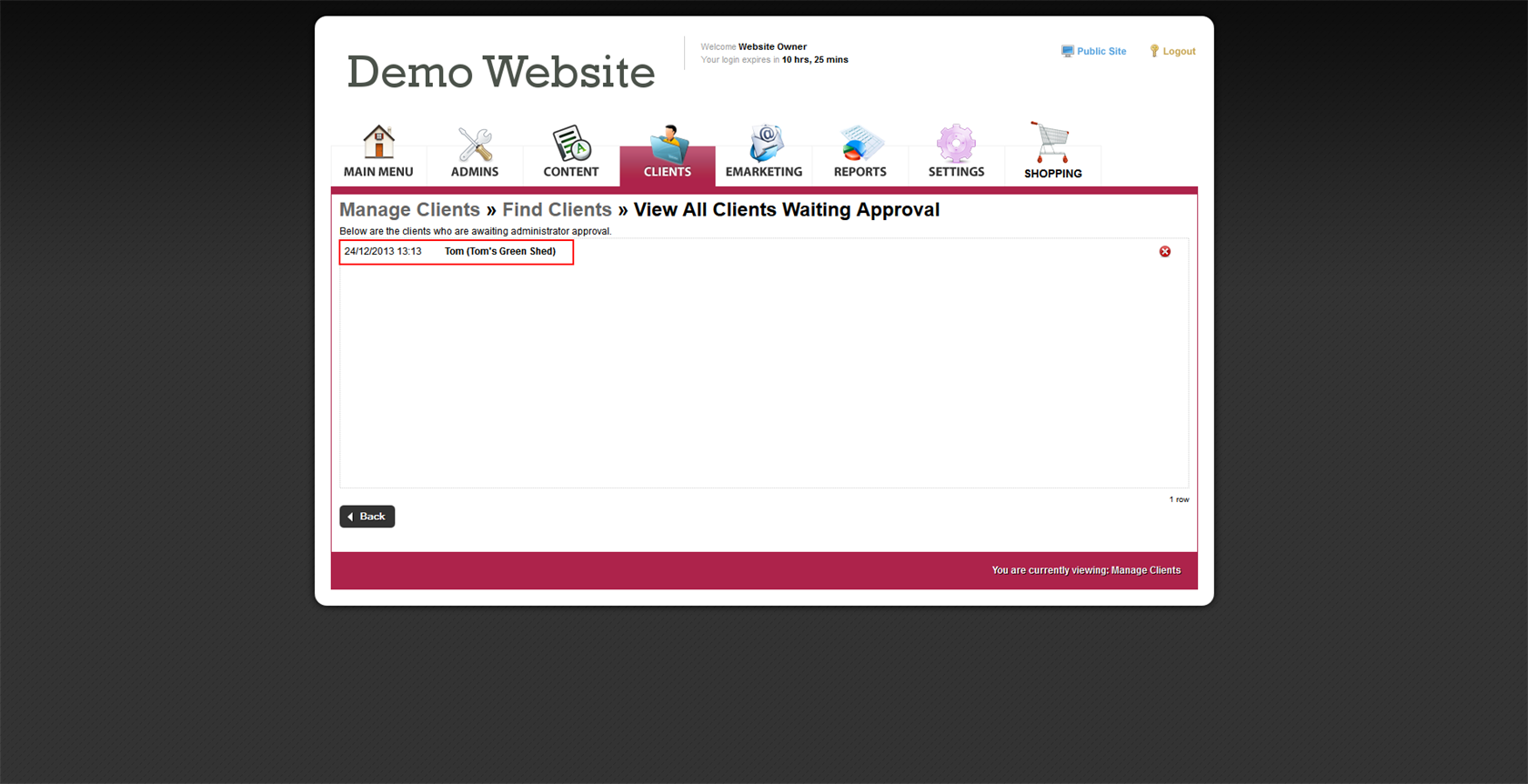
Task: Click the Settings gear icon
Action: tap(956, 143)
